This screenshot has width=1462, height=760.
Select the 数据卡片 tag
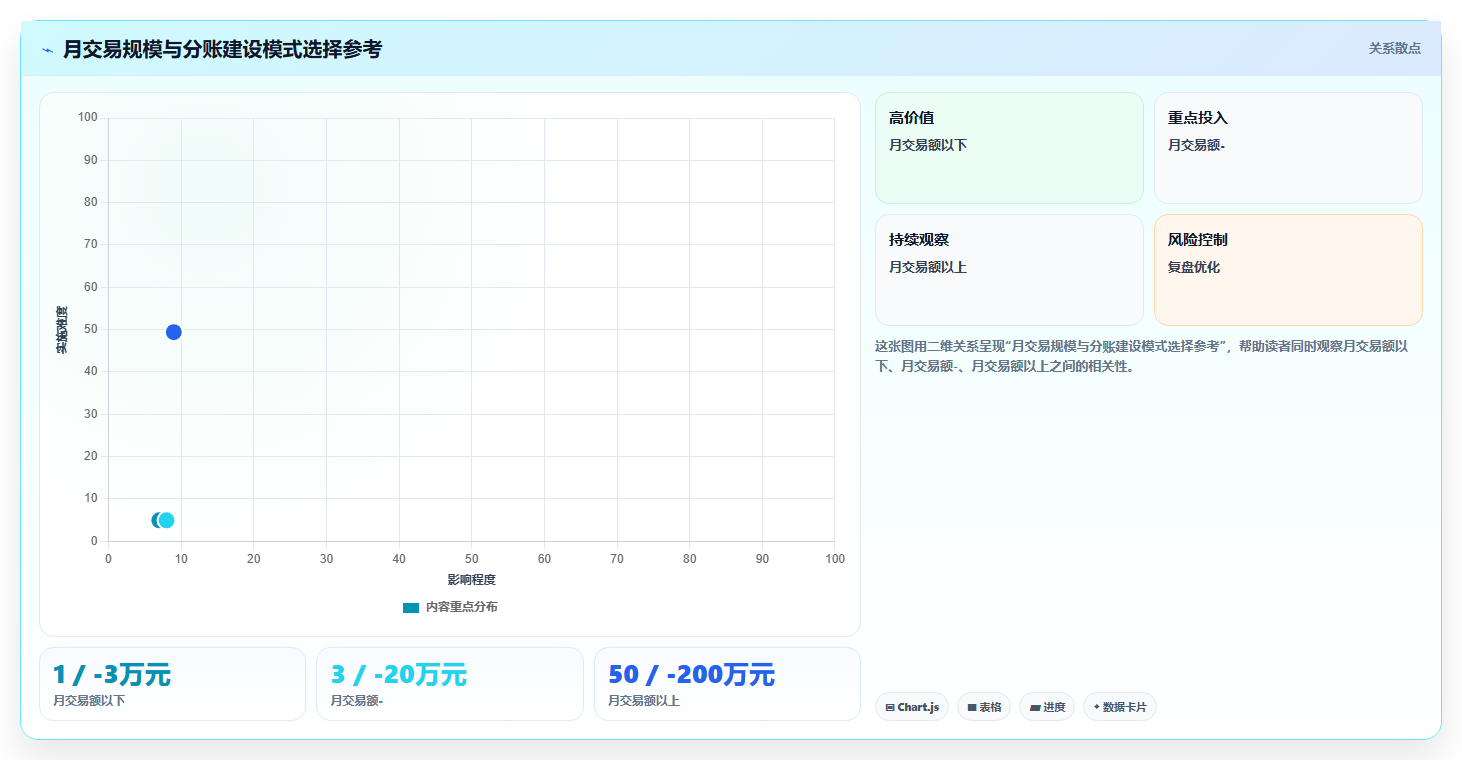(x=1120, y=707)
